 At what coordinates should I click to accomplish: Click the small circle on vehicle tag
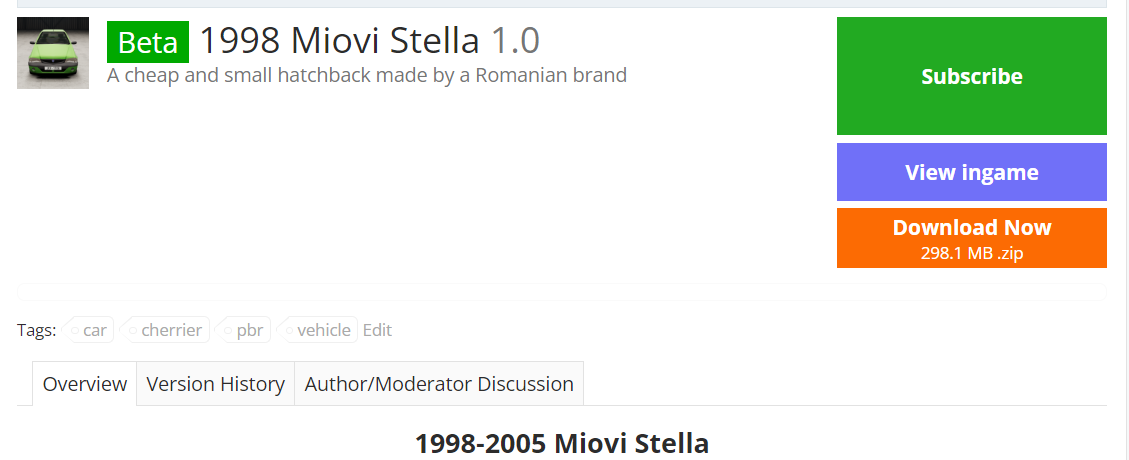pos(288,331)
